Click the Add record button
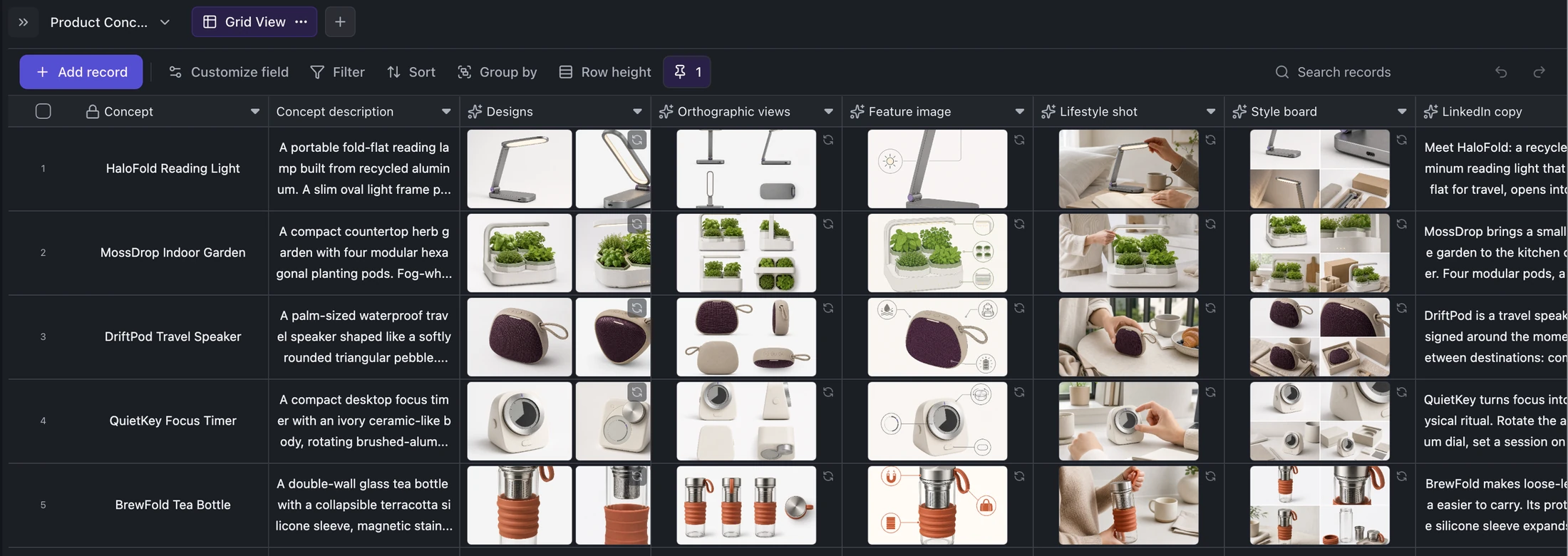The width and height of the screenshot is (1568, 556). tap(81, 72)
